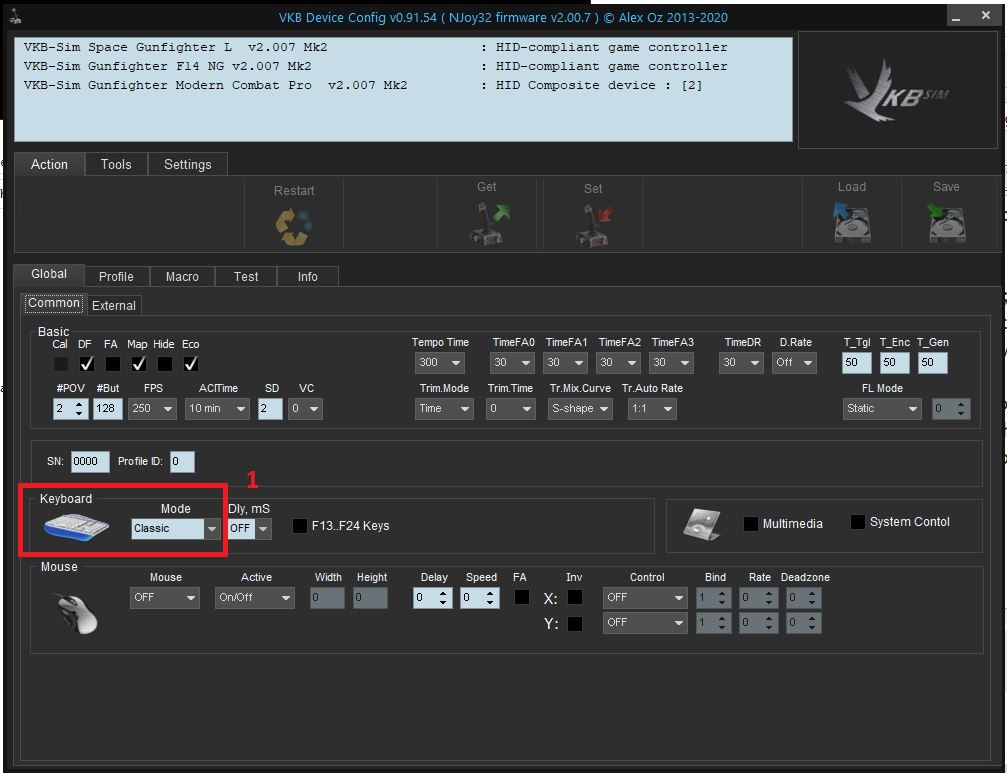Enable the Hide checkbox

click(164, 364)
